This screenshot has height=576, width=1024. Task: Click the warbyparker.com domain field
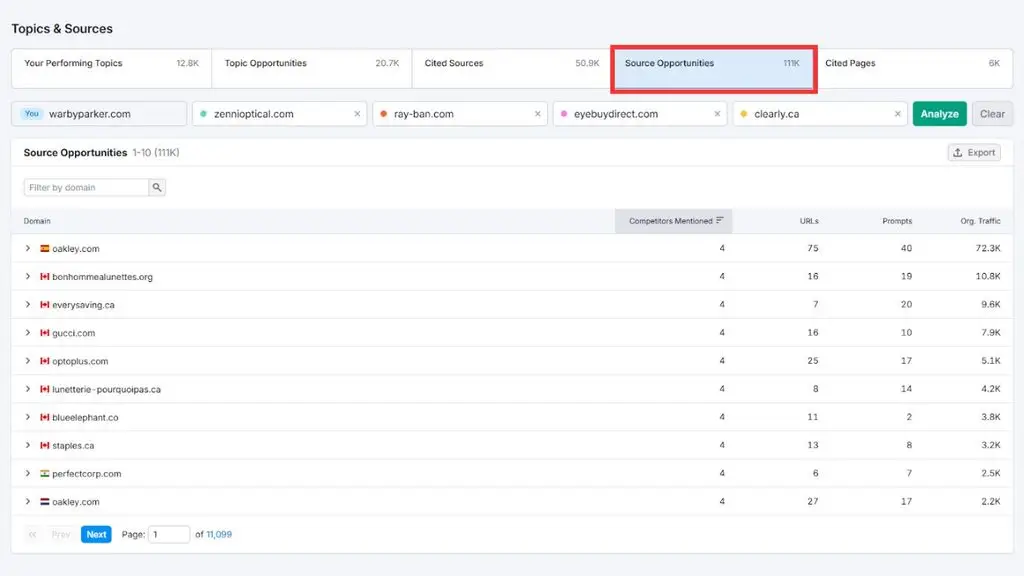[99, 114]
